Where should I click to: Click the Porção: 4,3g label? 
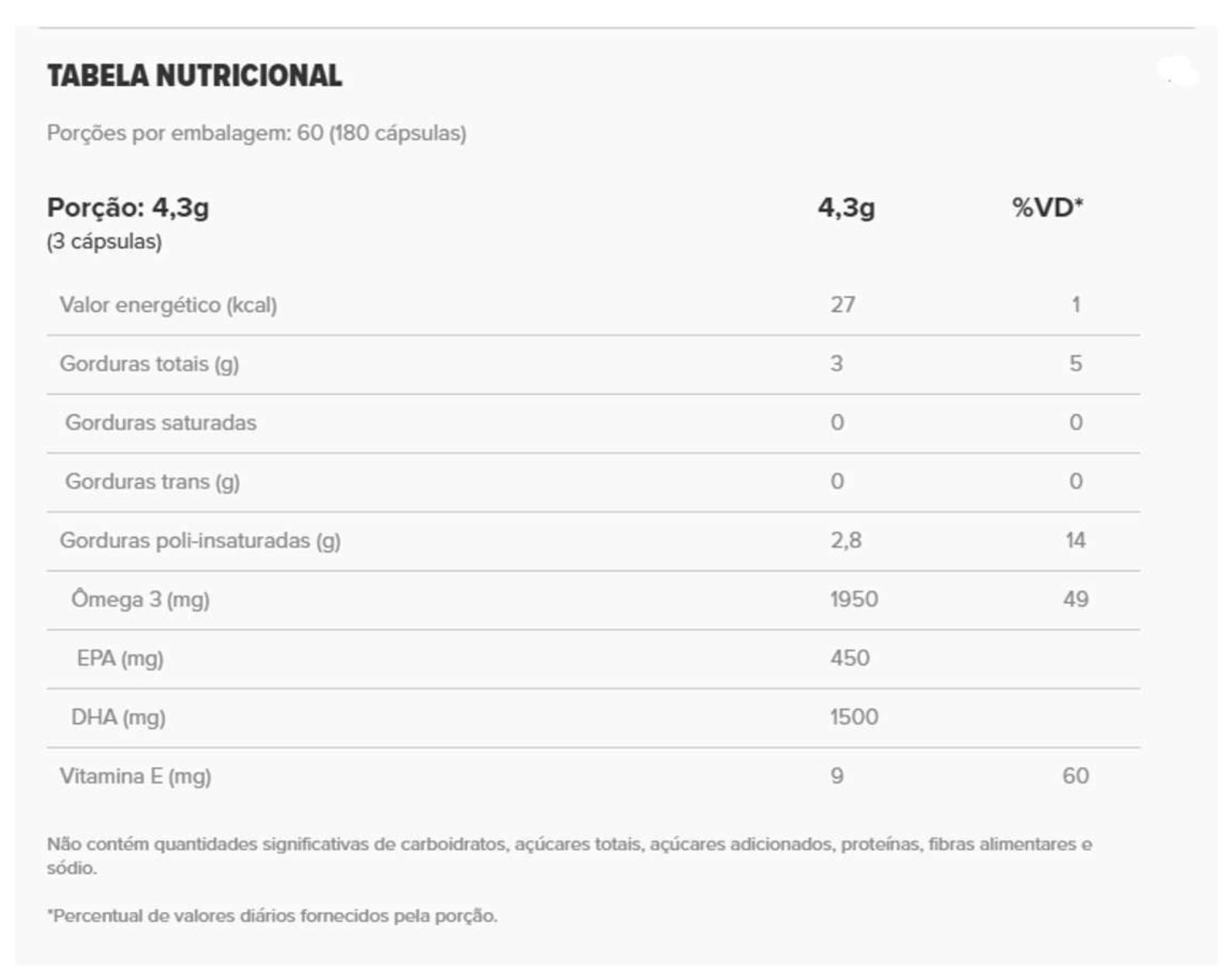point(128,207)
